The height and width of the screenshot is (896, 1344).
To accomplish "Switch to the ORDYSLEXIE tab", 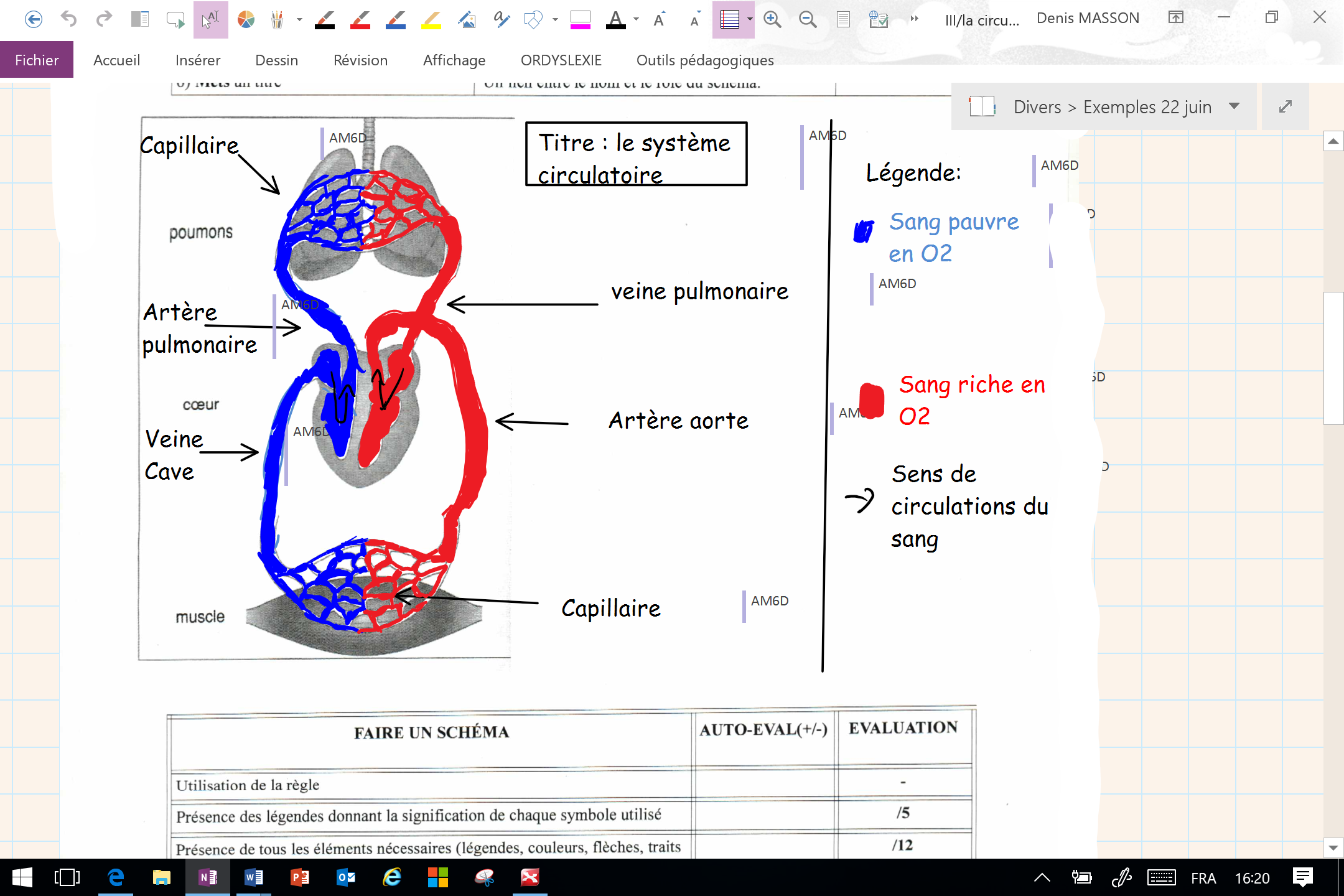I will click(561, 60).
